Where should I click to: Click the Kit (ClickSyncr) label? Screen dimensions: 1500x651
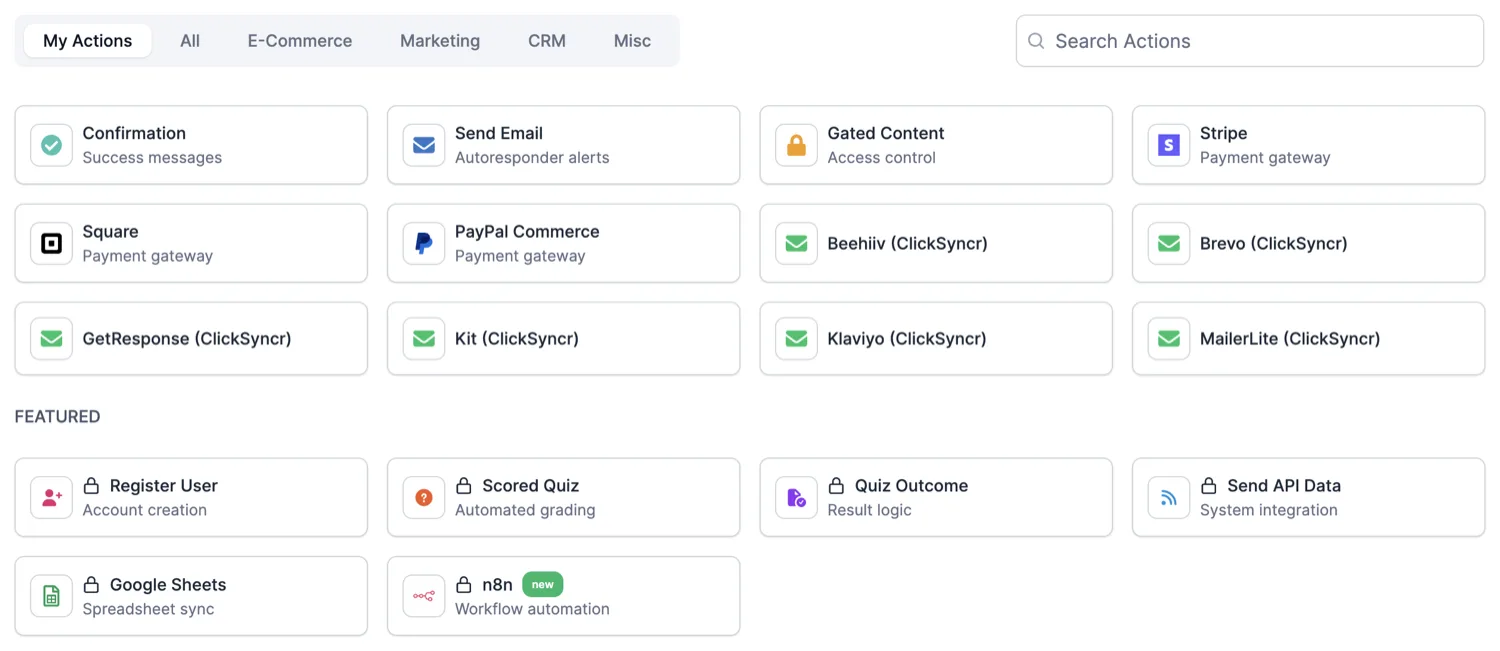[x=517, y=339]
